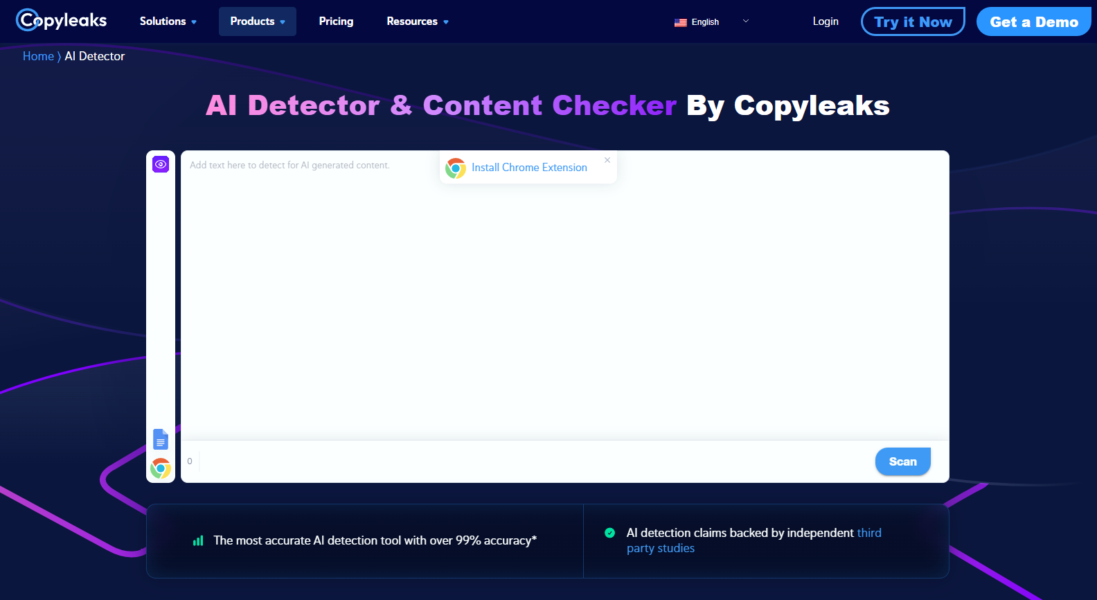Navigate to Home via the breadcrumb
This screenshot has width=1097, height=600.
point(37,56)
